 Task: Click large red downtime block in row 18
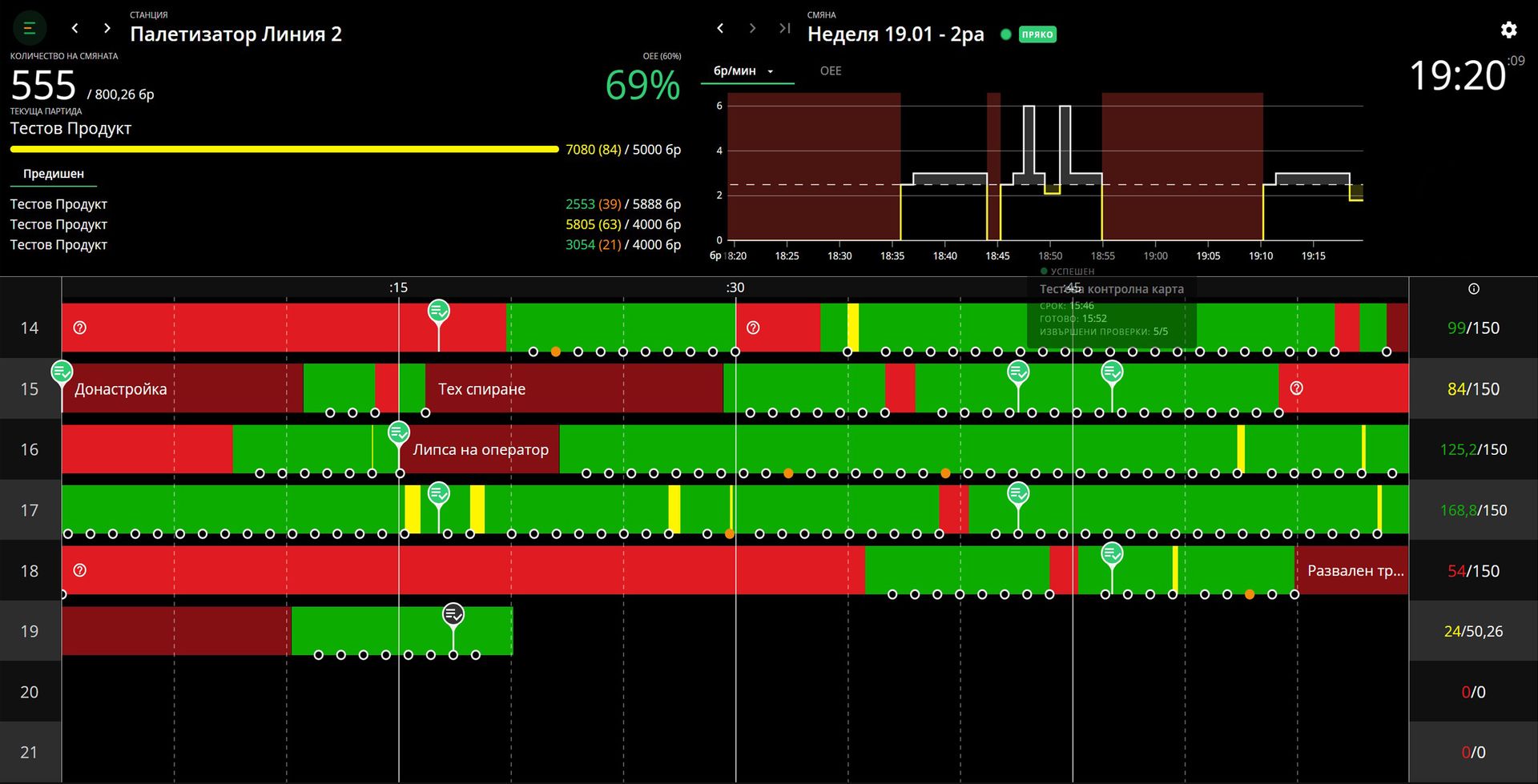tap(463, 570)
